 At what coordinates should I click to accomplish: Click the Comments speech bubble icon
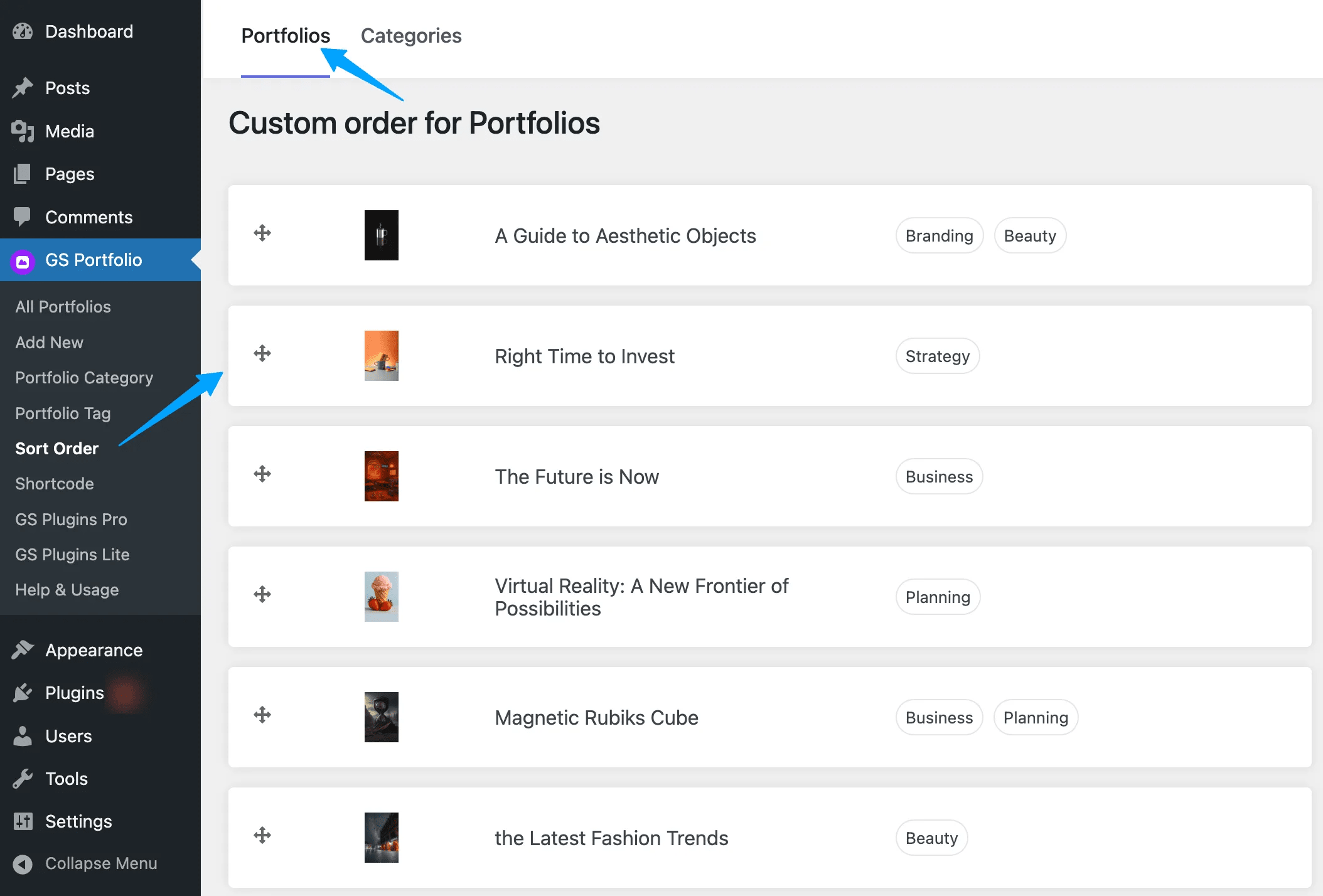click(23, 216)
